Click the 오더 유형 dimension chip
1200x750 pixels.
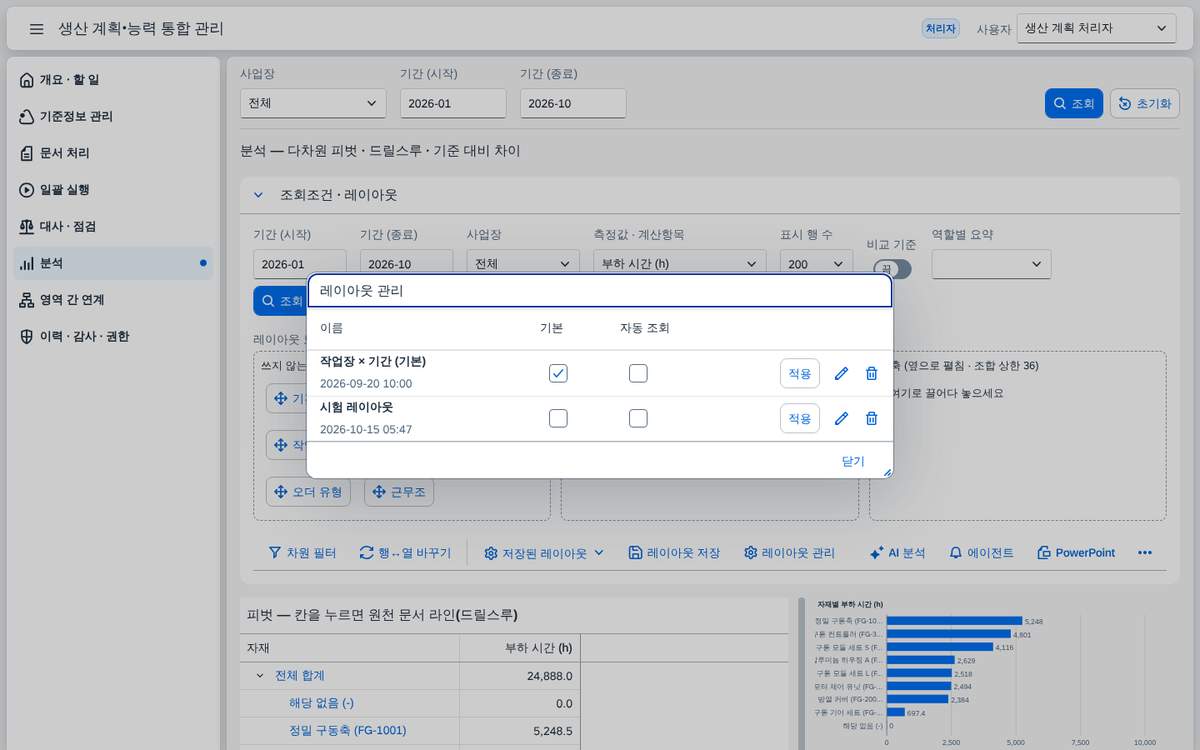[308, 492]
